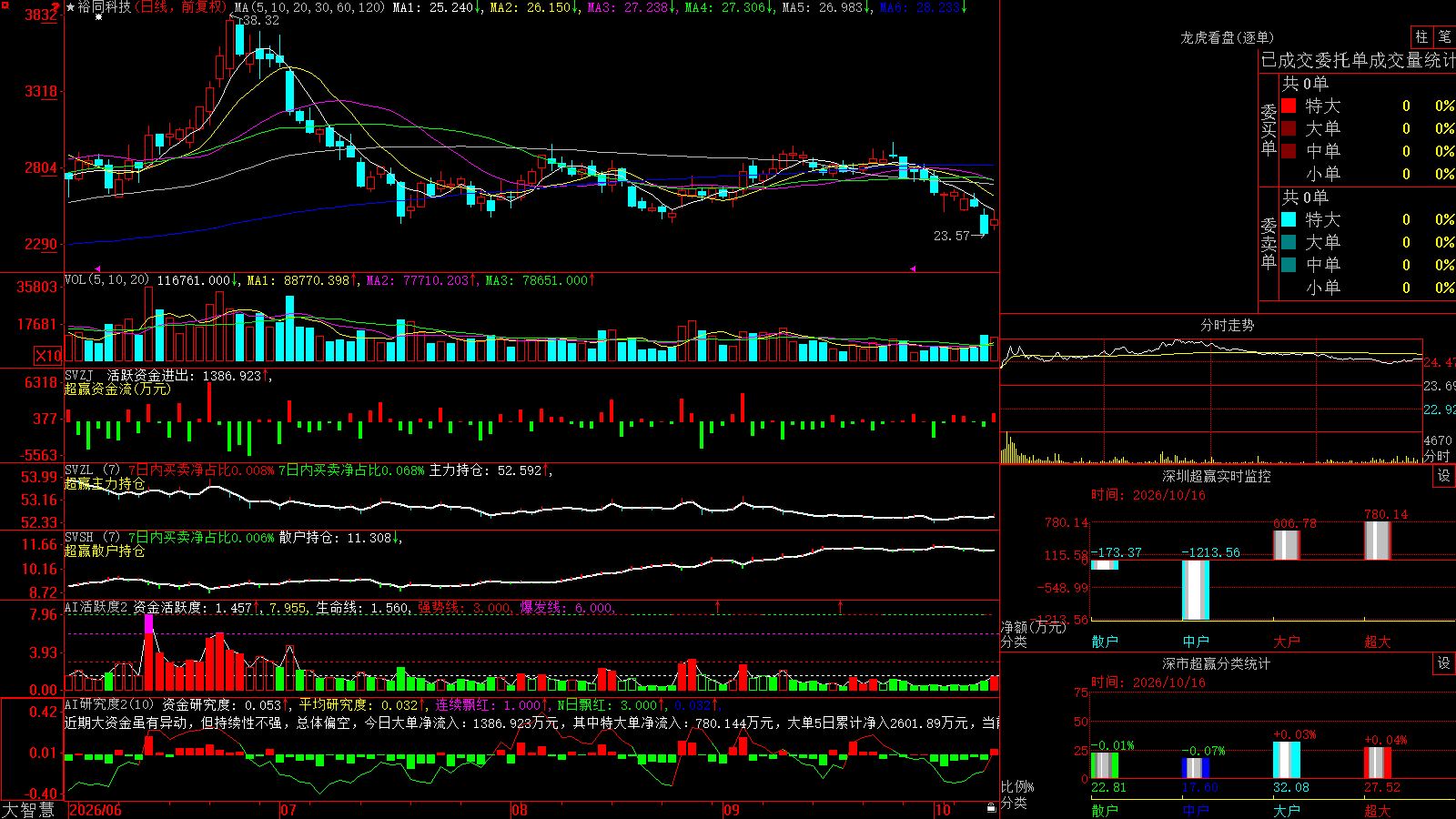Click the 深圳超赢实时监控 panel title
Viewport: 1456px width, 819px height.
click(1217, 476)
